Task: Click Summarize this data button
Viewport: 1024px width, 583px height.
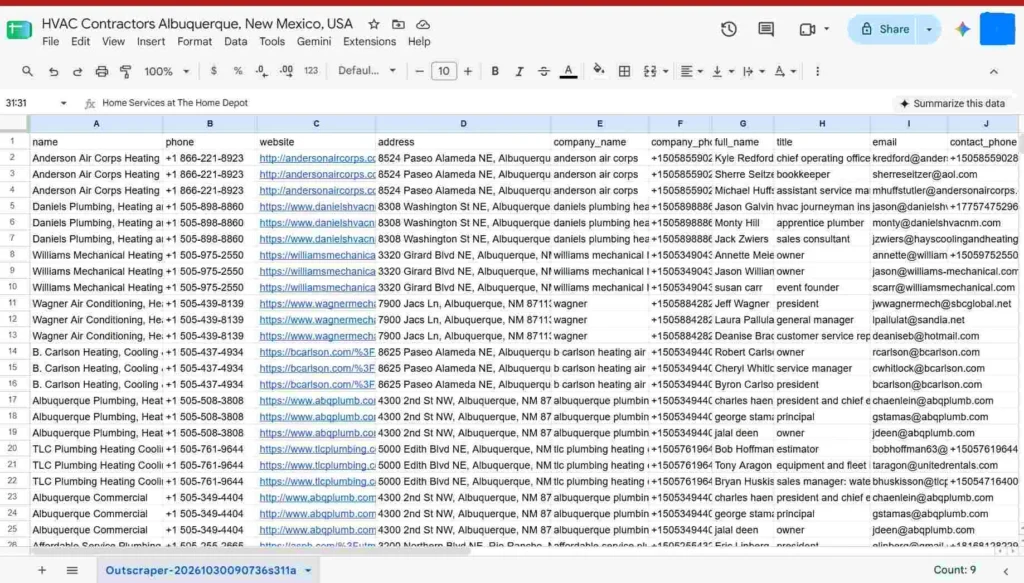Action: tap(952, 103)
